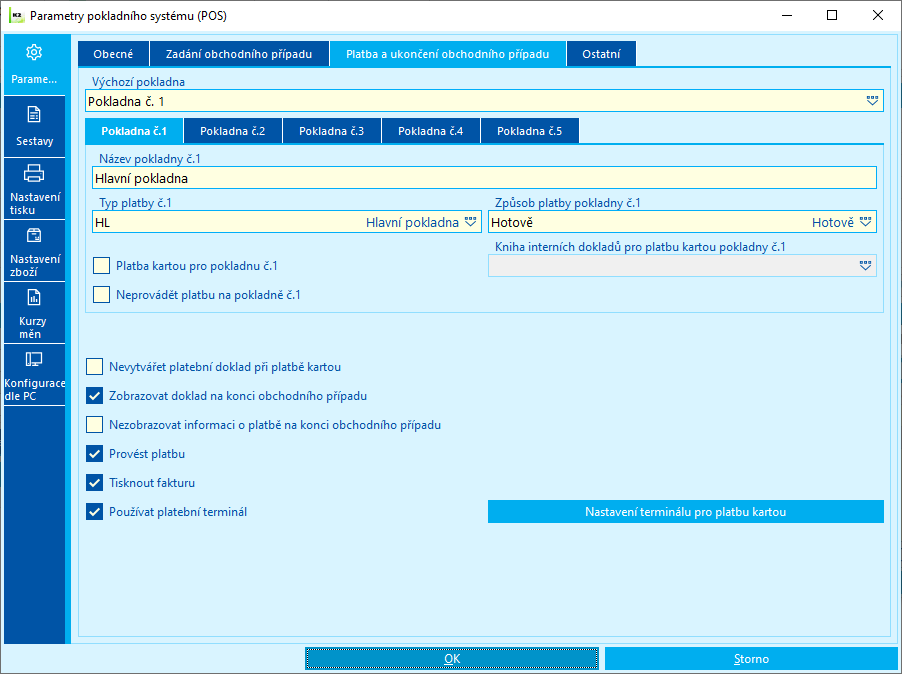Click the Provést platbu label text
This screenshot has width=902, height=674.
click(x=147, y=454)
